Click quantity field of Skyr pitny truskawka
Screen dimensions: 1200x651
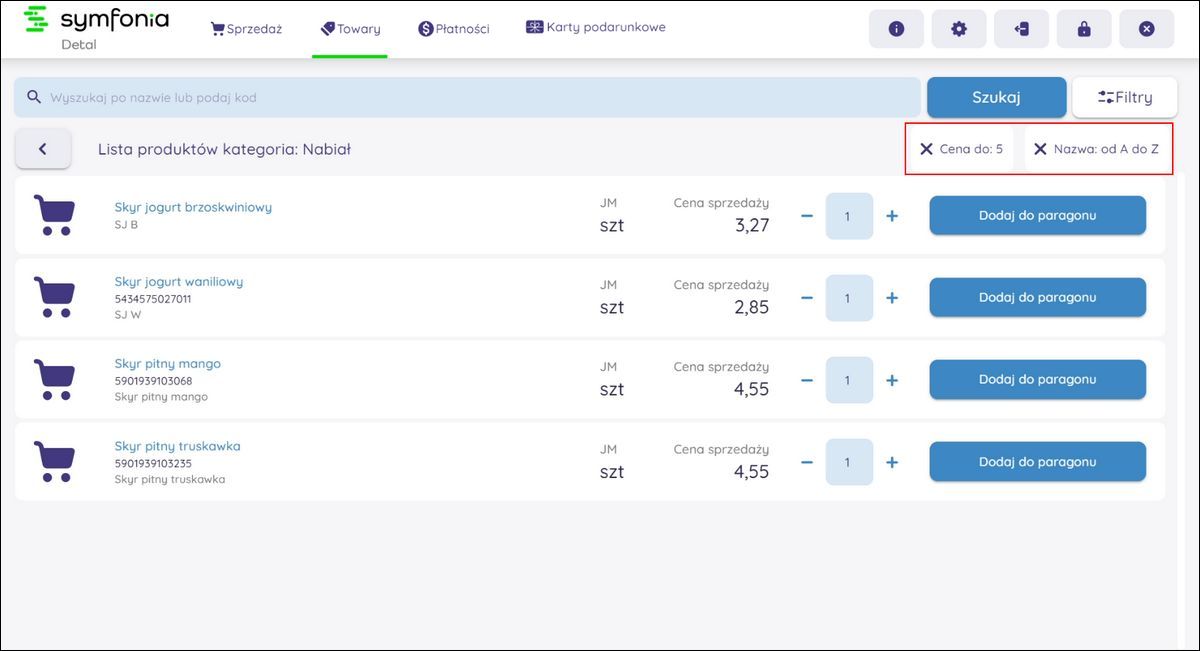pyautogui.click(x=849, y=462)
